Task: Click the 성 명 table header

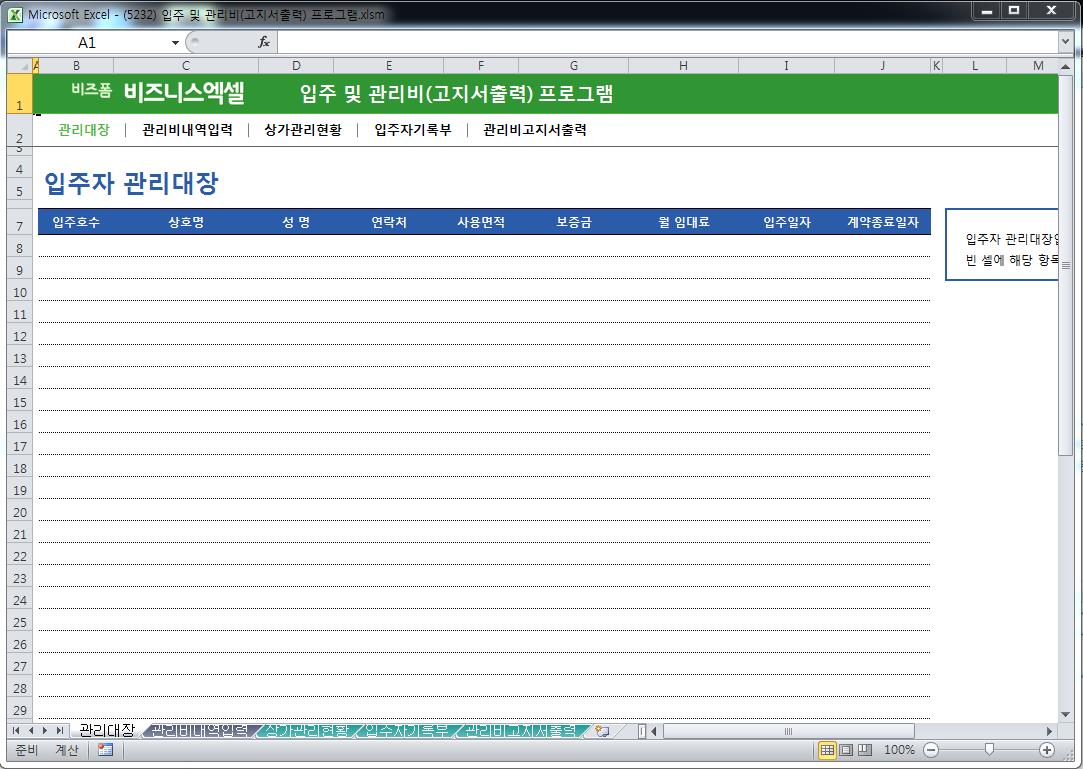Action: tap(296, 222)
